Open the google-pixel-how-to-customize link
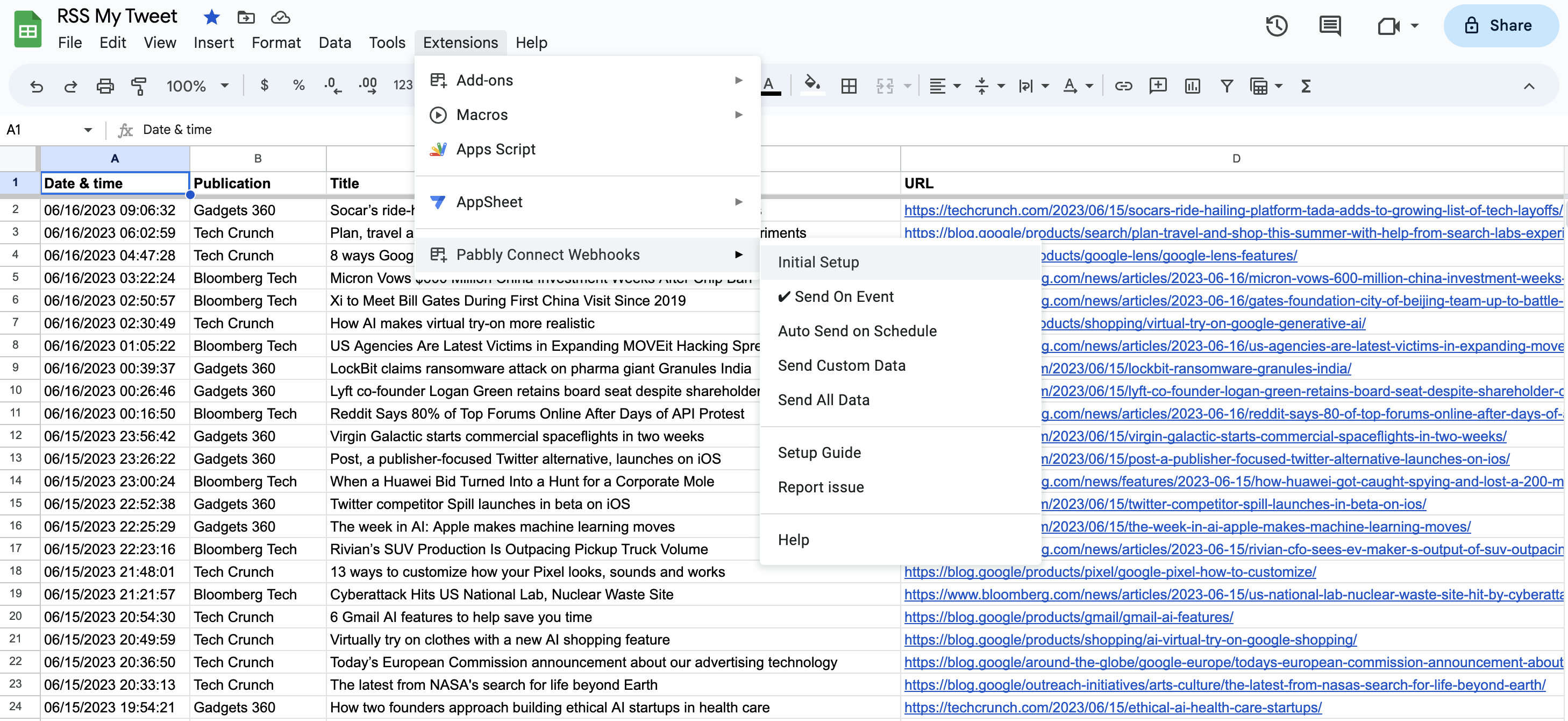 [x=1110, y=572]
